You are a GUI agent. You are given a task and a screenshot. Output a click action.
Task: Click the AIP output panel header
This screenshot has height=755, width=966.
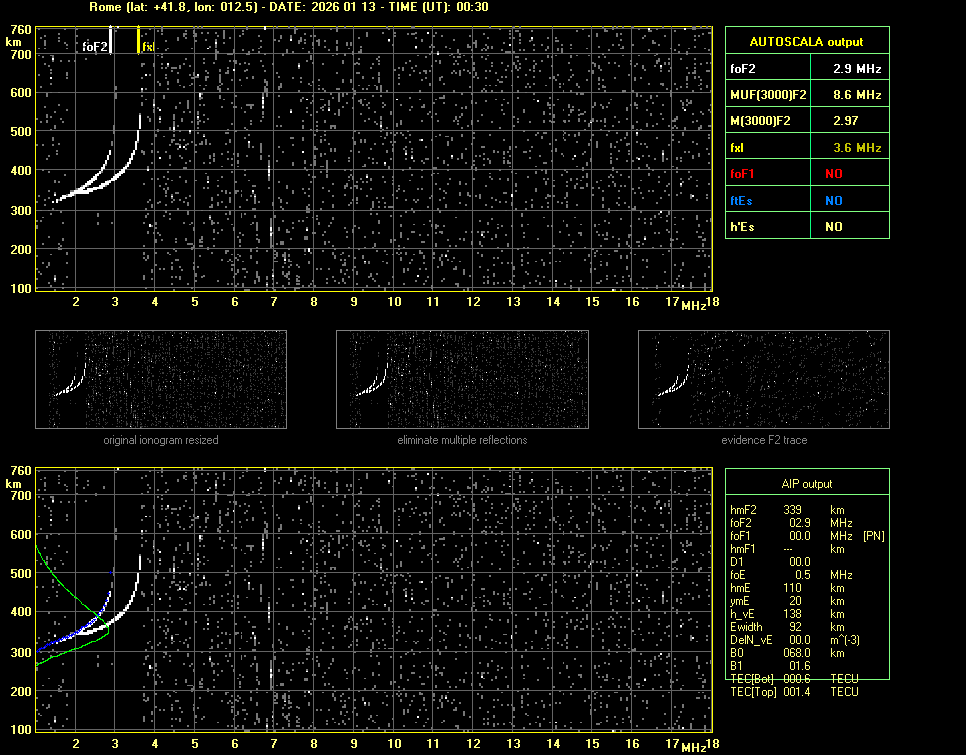[807, 484]
